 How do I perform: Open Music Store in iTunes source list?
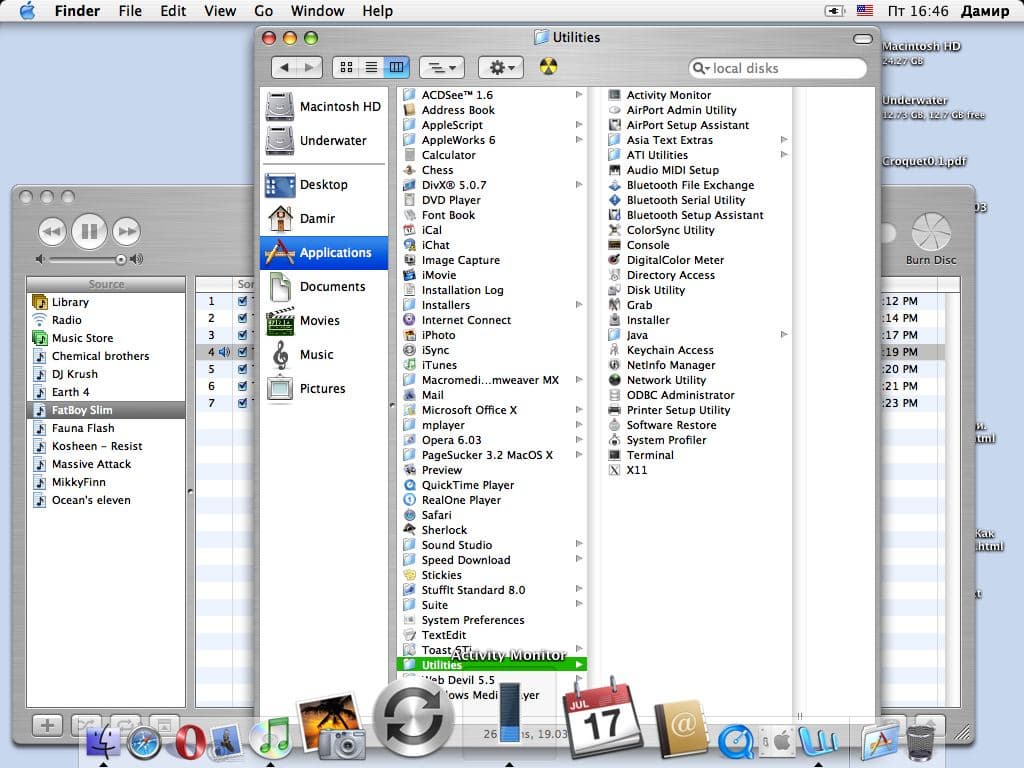tap(106, 338)
